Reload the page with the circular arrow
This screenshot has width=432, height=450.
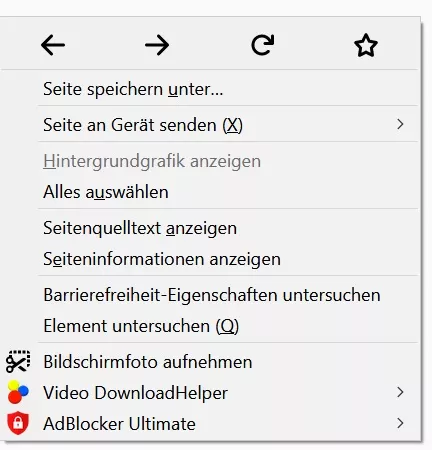[x=262, y=45]
